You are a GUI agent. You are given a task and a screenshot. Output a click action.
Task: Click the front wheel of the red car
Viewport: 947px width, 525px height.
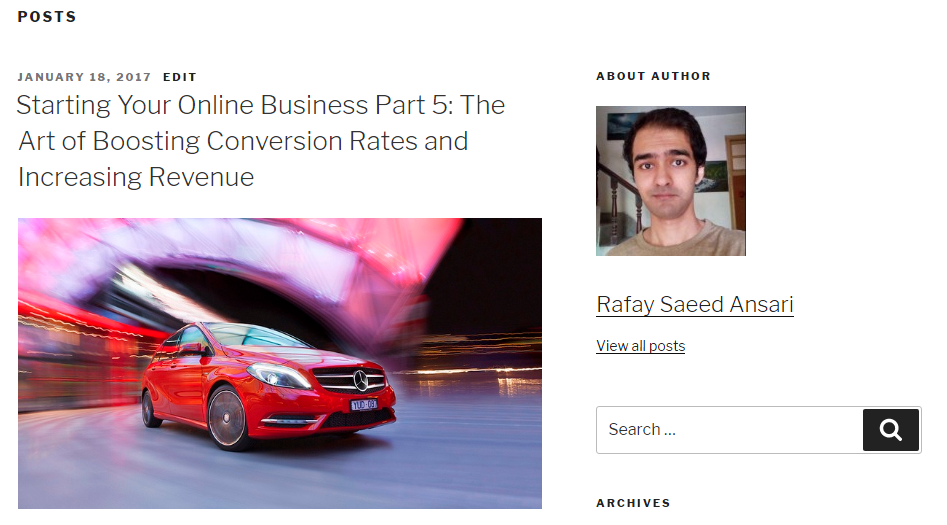tap(229, 417)
